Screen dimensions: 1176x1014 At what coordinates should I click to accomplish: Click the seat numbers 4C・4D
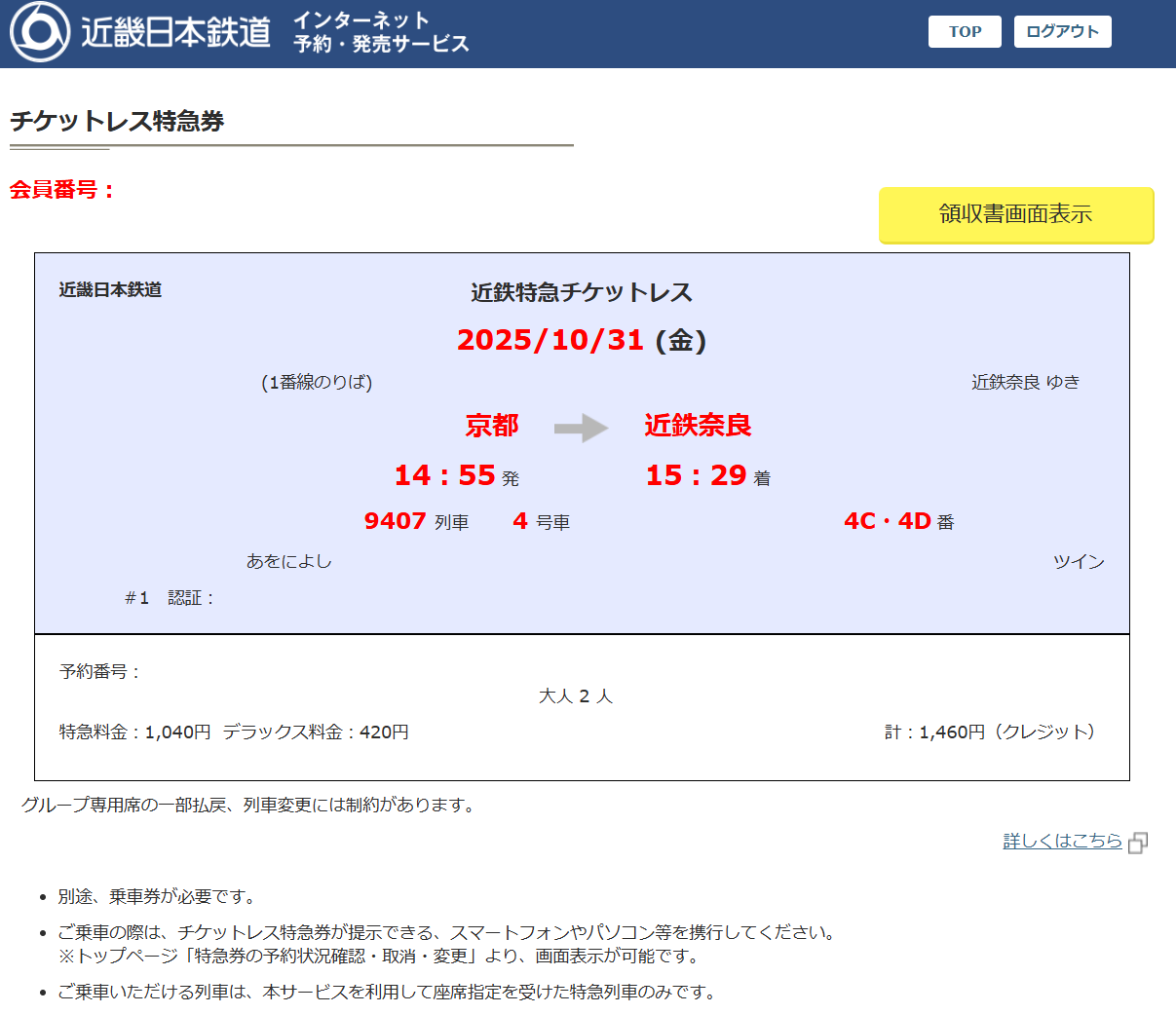click(x=888, y=521)
